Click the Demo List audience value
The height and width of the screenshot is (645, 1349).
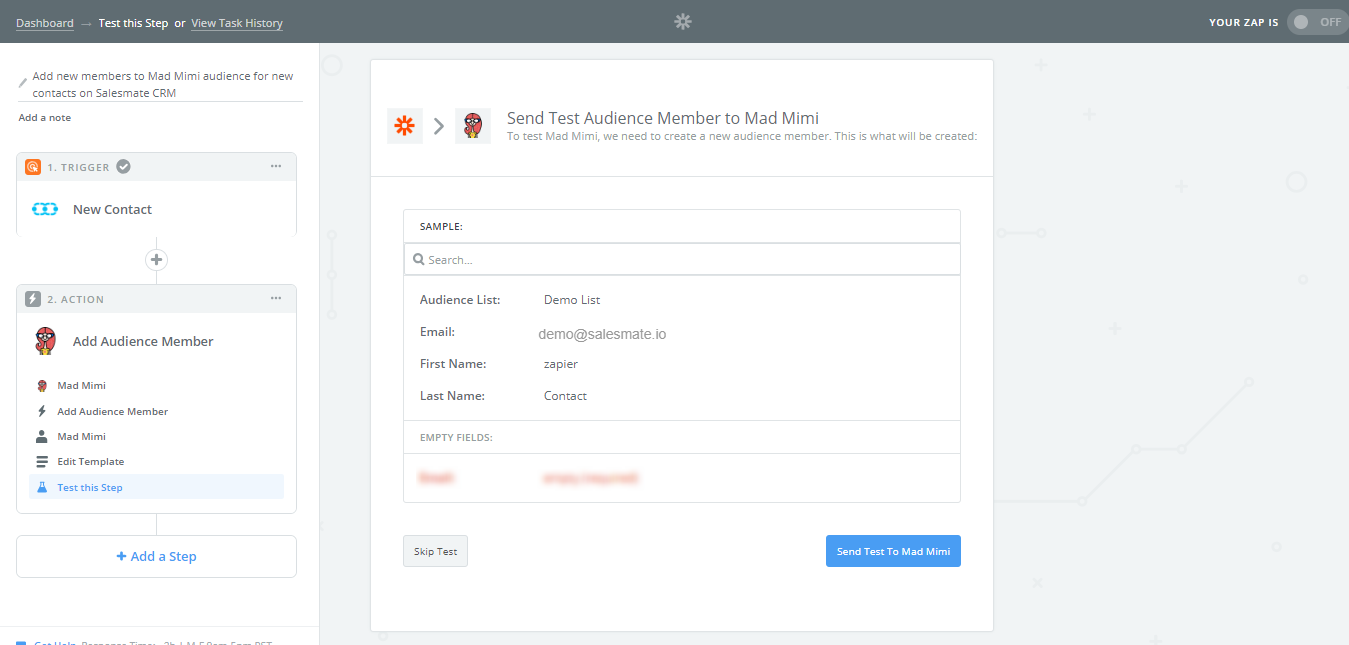[572, 300]
